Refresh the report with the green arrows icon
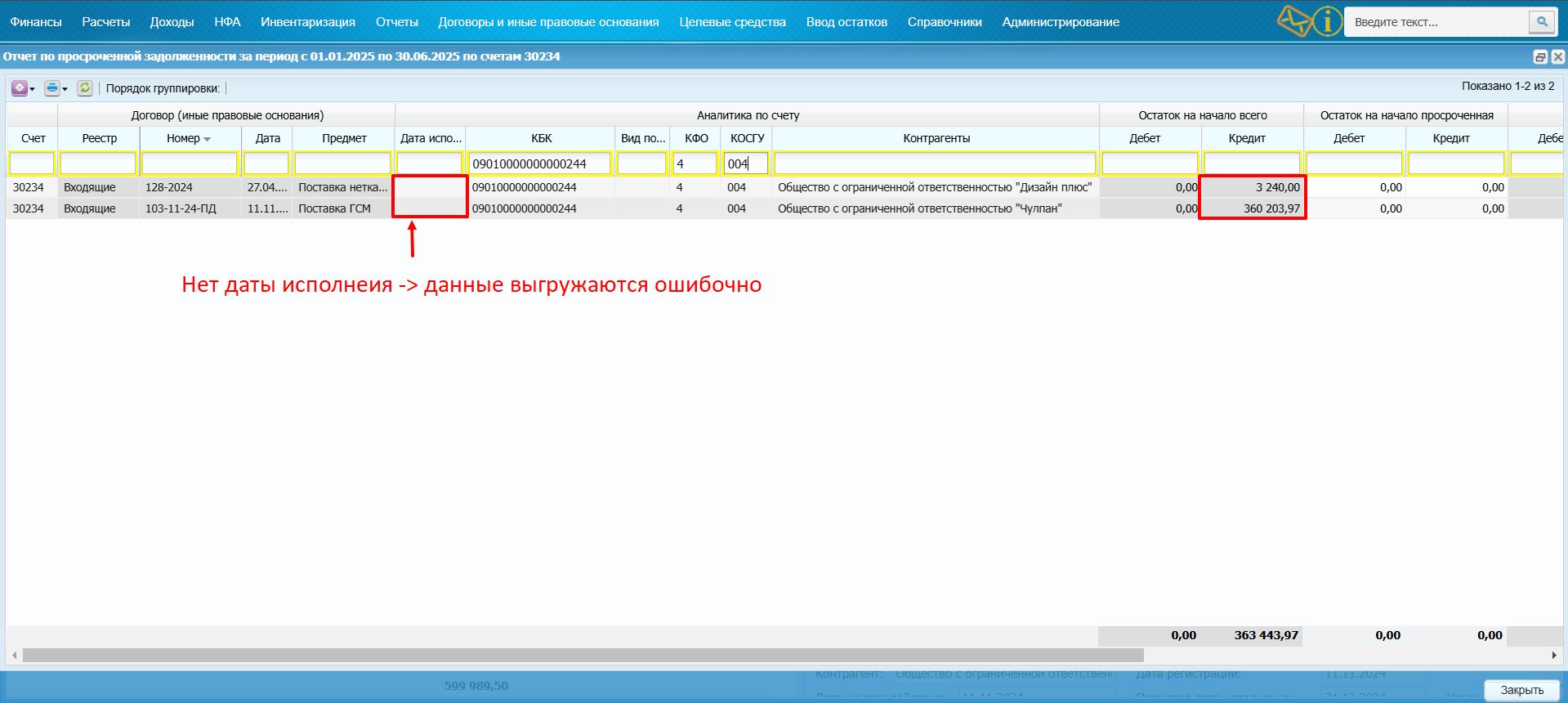This screenshot has height=703, width=1568. coord(85,88)
